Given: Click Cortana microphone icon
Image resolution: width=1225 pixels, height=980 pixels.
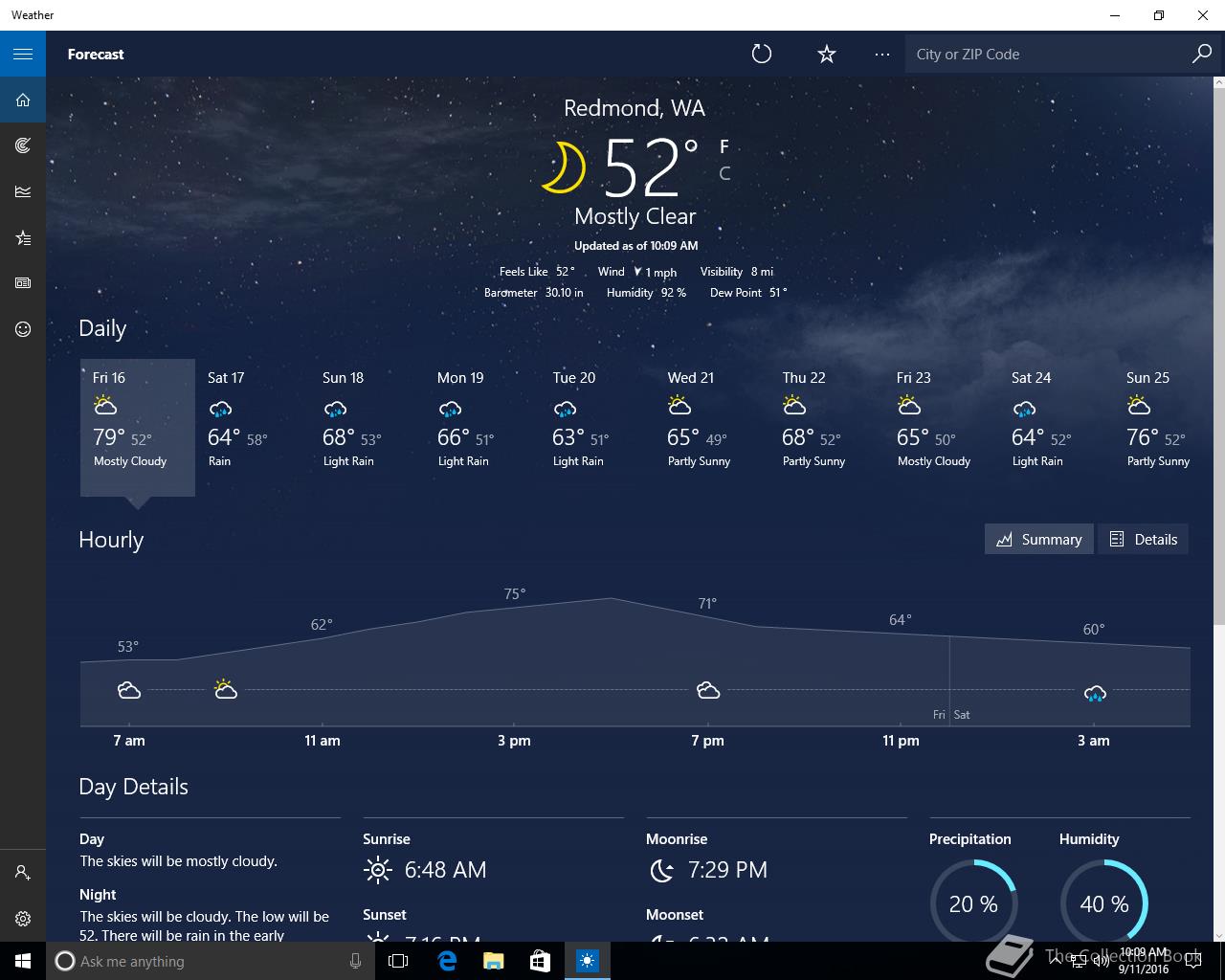Looking at the screenshot, I should tap(355, 961).
